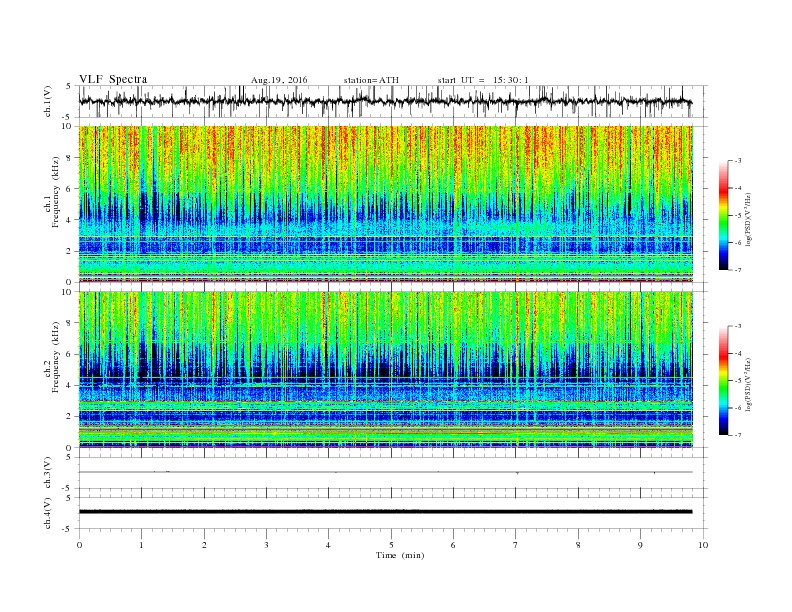Click the '8' kHz tick of ch.1 spectrogram
This screenshot has width=792, height=612.
(70, 158)
